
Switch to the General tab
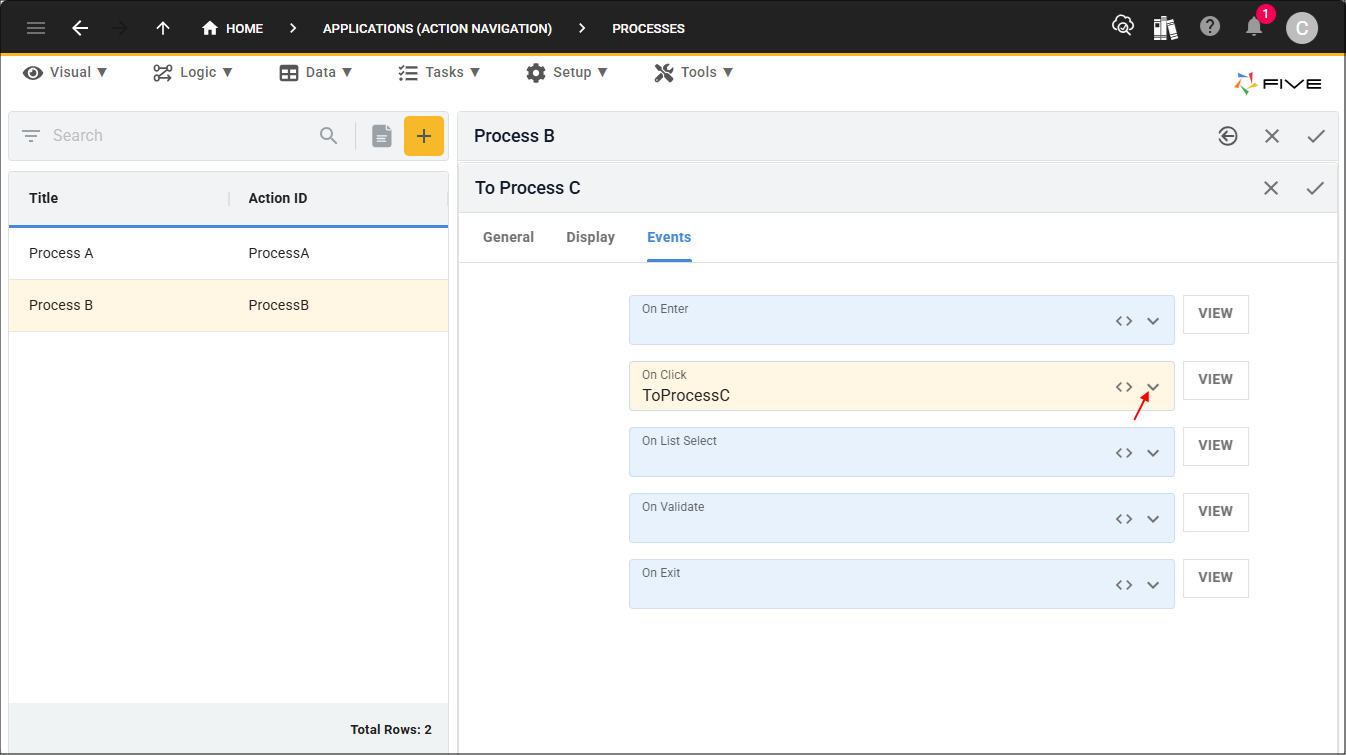point(508,237)
